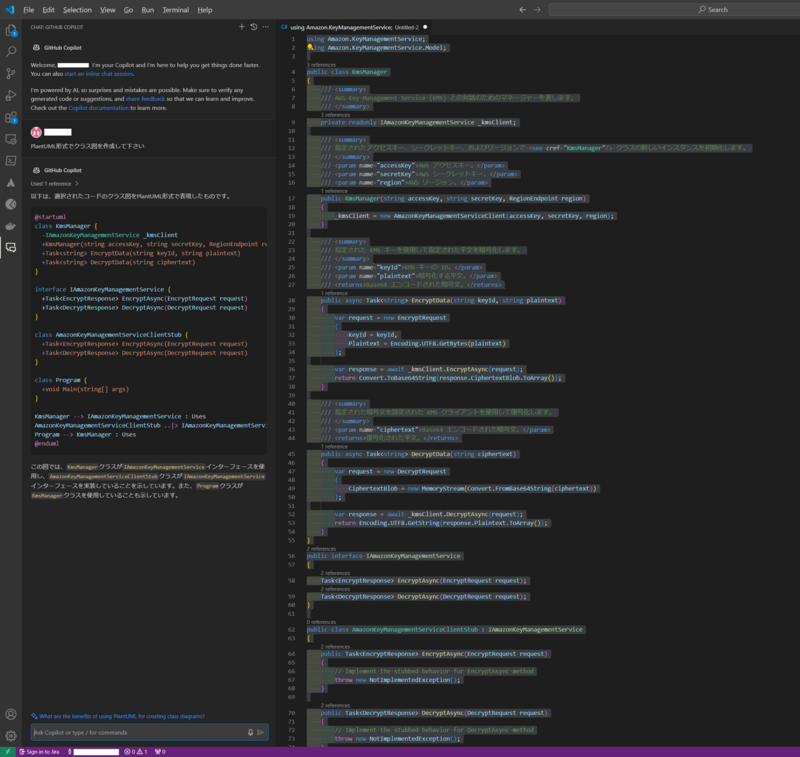
Task: Click the share feedback link
Action: coord(145,99)
